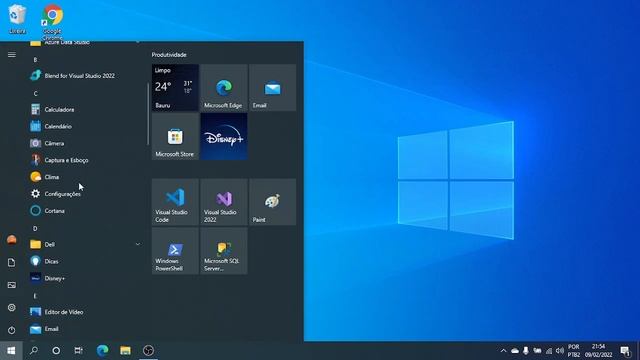This screenshot has height=360, width=640.
Task: Click the Microsoft Edge tile
Action: coord(224,87)
